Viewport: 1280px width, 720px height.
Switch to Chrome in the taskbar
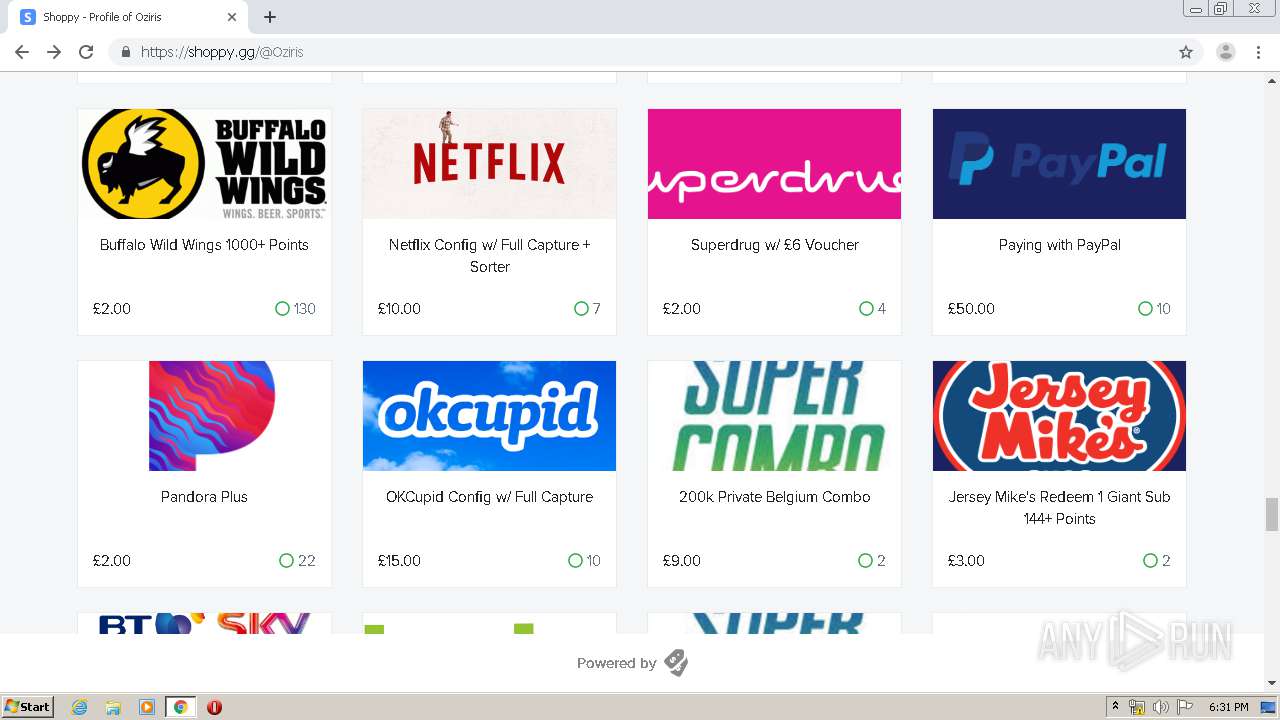click(x=180, y=707)
